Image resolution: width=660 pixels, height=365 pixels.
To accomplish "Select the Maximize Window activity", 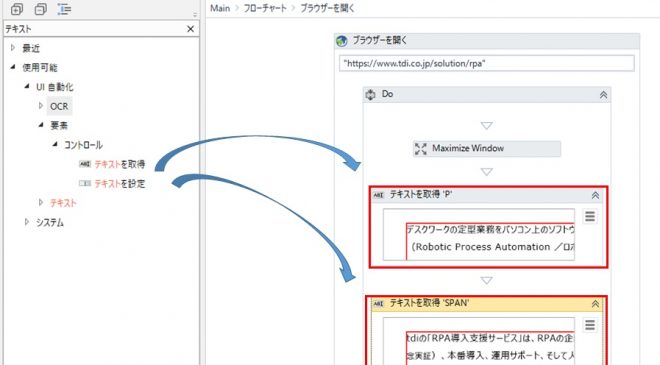I will (x=487, y=149).
